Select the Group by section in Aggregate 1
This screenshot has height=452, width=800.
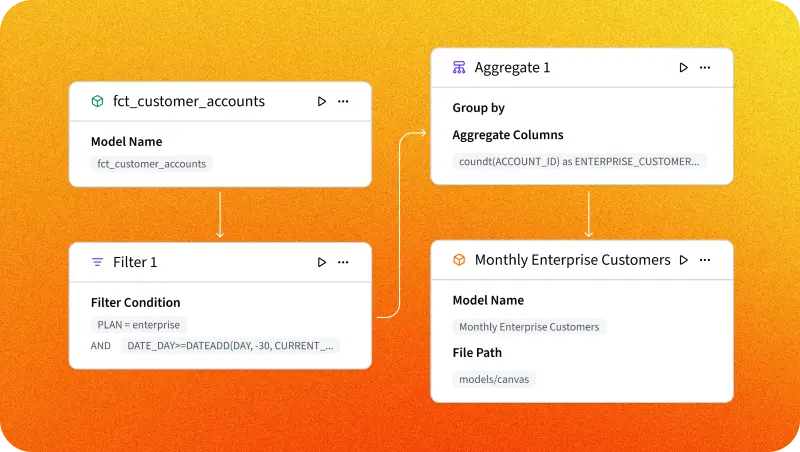click(478, 108)
